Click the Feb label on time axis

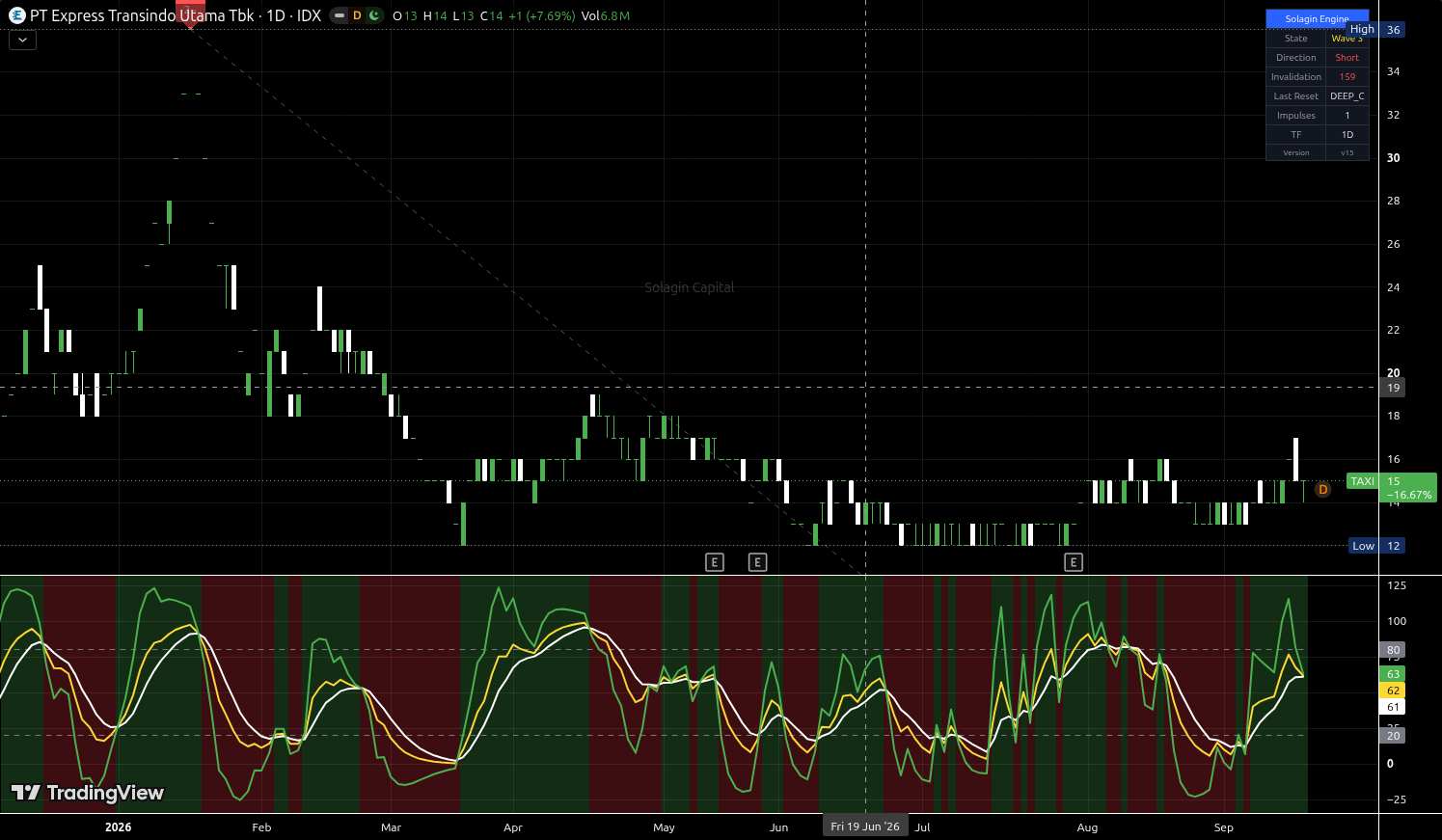[261, 827]
